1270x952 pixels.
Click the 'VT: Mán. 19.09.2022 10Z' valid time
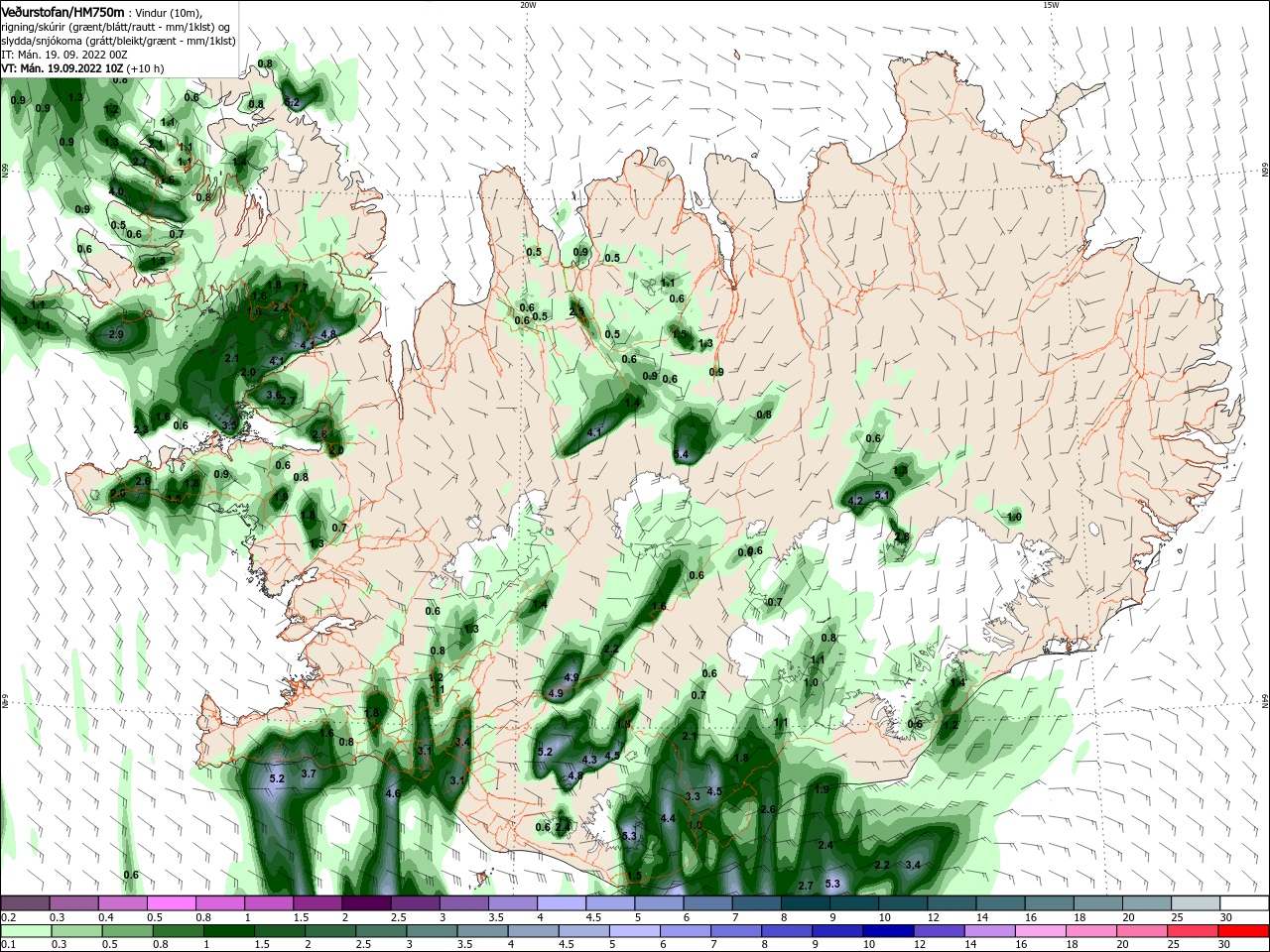(x=63, y=68)
